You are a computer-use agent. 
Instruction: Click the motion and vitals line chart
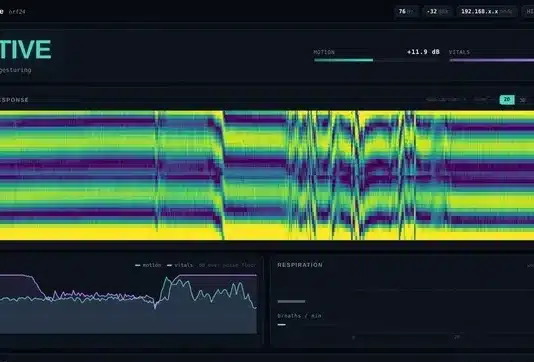click(x=128, y=303)
